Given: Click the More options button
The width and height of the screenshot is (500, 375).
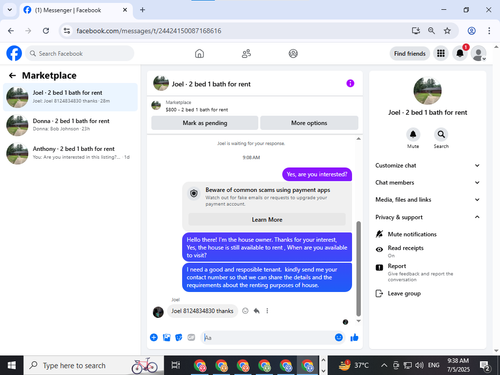Looking at the screenshot, I should [309, 123].
